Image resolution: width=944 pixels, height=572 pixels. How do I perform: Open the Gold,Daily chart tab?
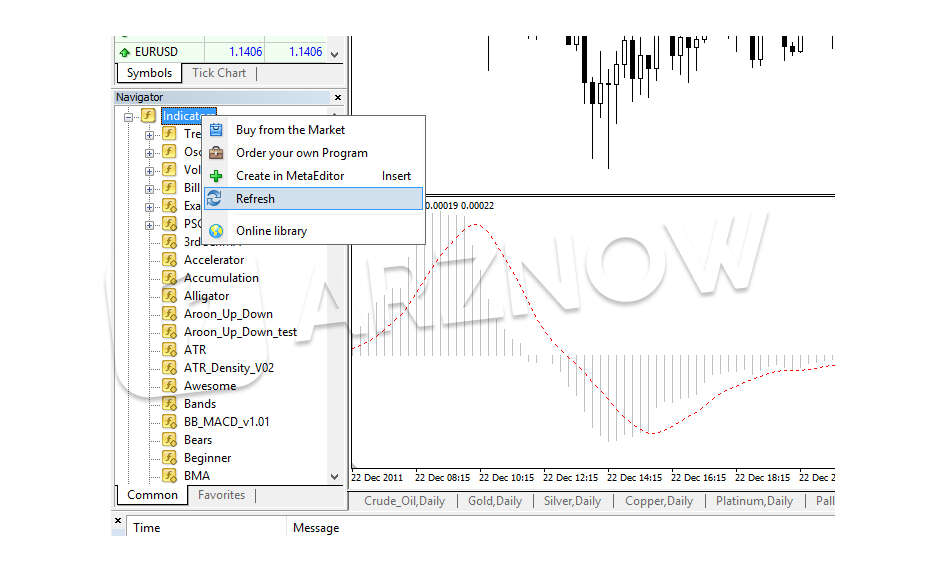[495, 501]
